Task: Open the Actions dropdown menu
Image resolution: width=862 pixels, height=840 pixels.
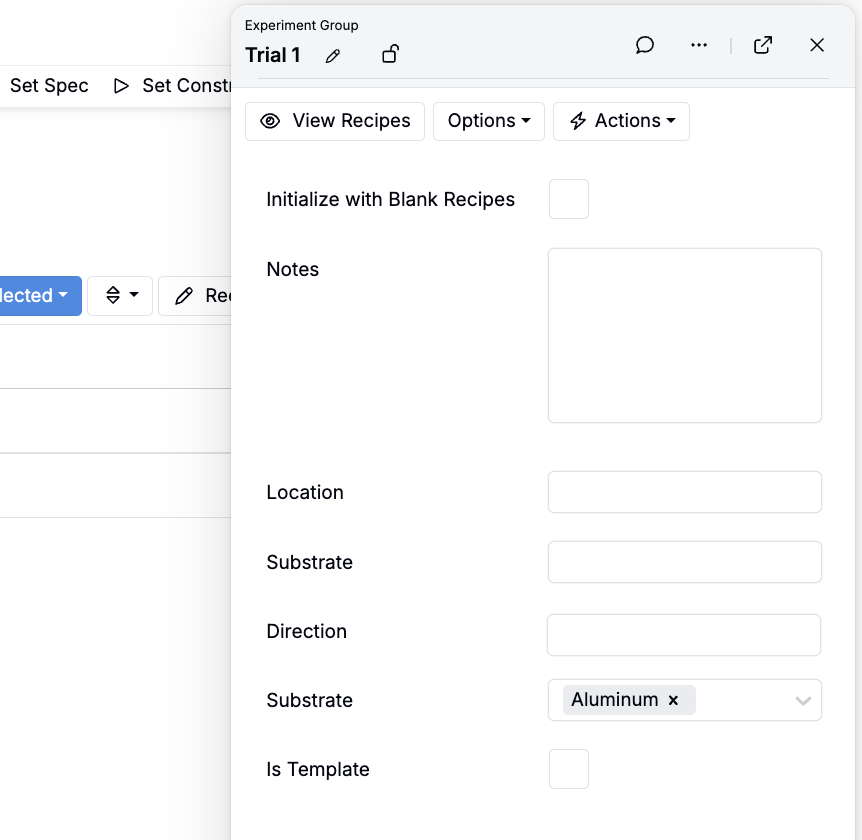Action: pyautogui.click(x=621, y=121)
